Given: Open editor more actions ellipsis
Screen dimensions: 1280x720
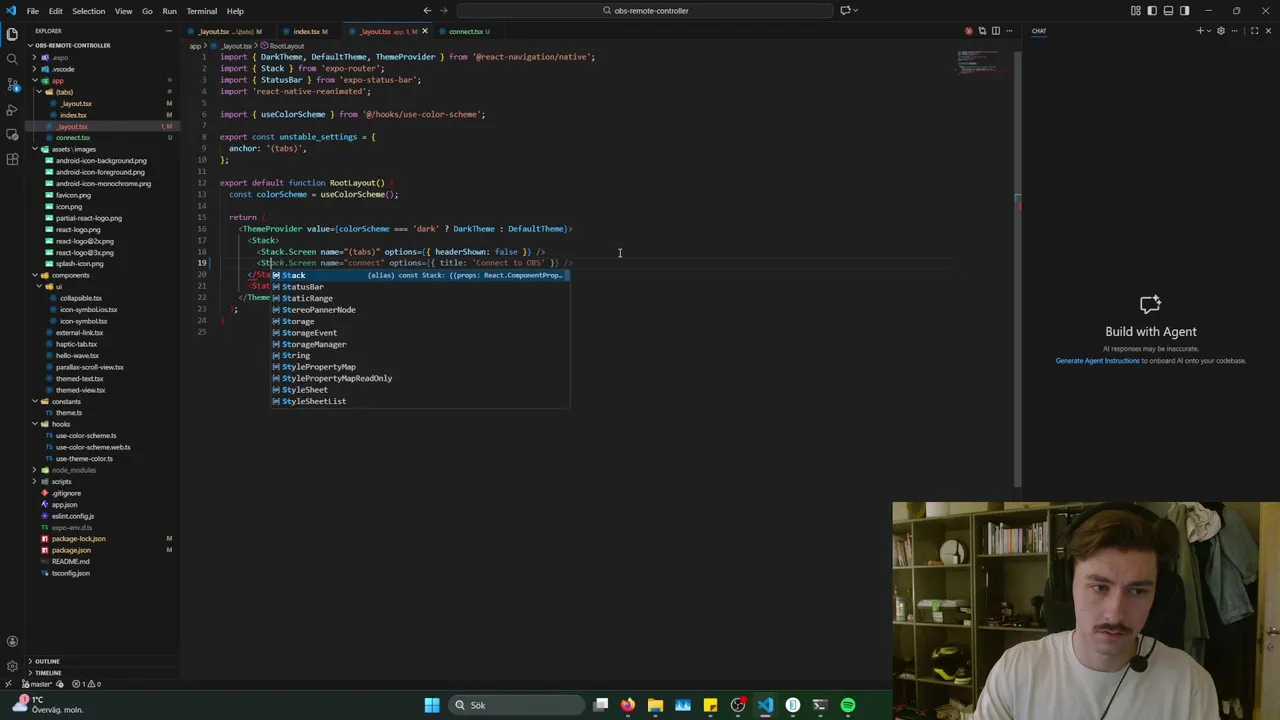Looking at the screenshot, I should click(1008, 31).
